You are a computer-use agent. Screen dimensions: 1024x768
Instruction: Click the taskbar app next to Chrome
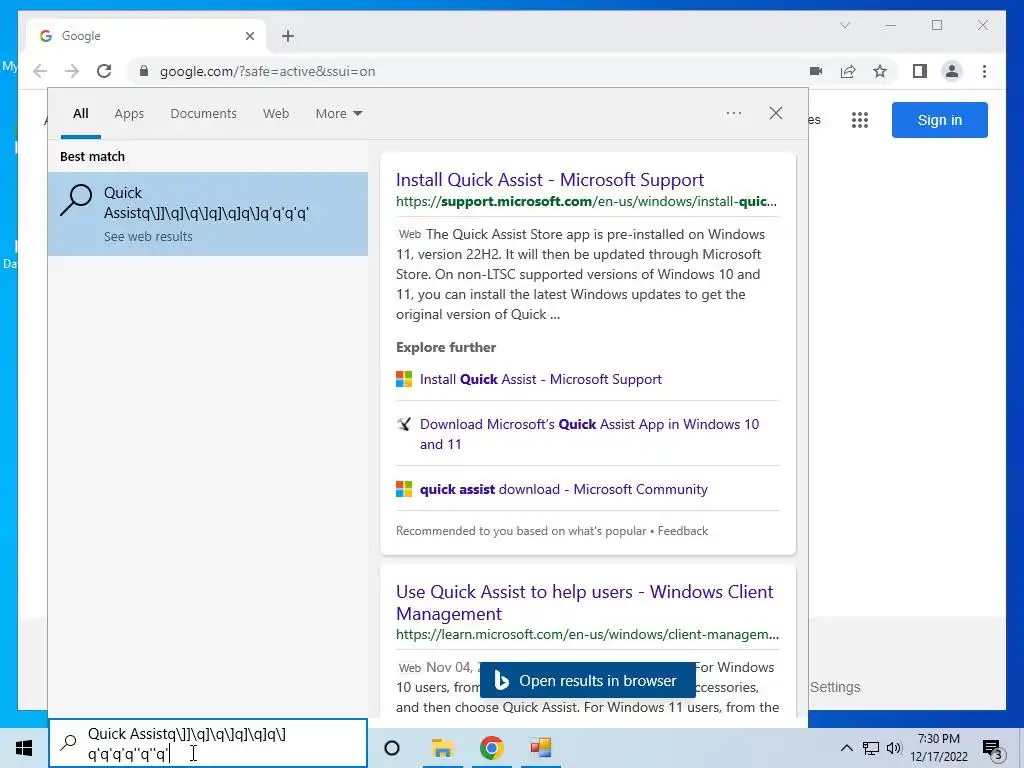point(541,748)
